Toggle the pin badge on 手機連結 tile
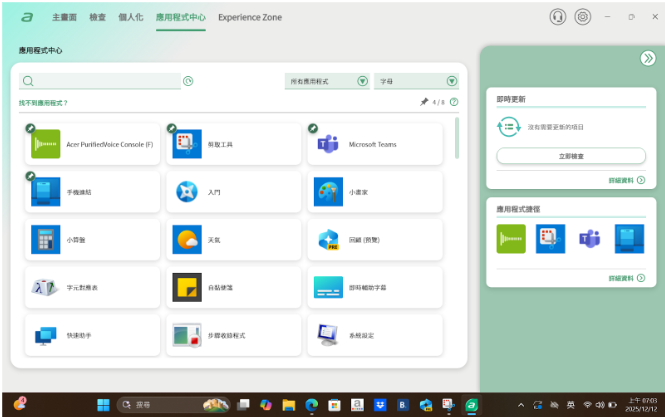The height and width of the screenshot is (417, 665). [x=31, y=176]
